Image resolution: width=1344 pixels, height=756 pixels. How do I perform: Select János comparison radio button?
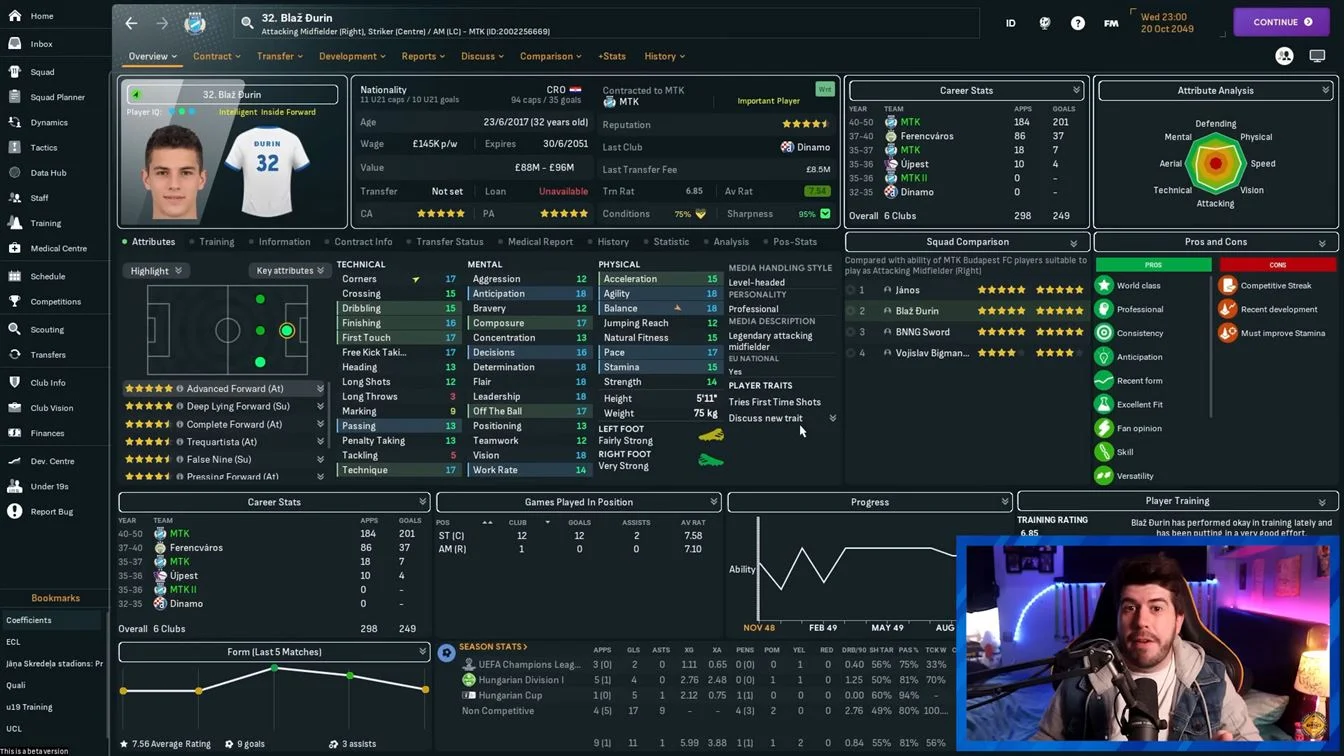(x=851, y=290)
